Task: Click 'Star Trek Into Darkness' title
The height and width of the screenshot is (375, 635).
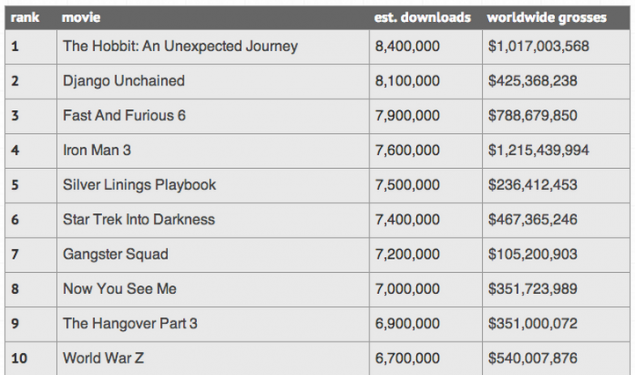Action: tap(139, 219)
